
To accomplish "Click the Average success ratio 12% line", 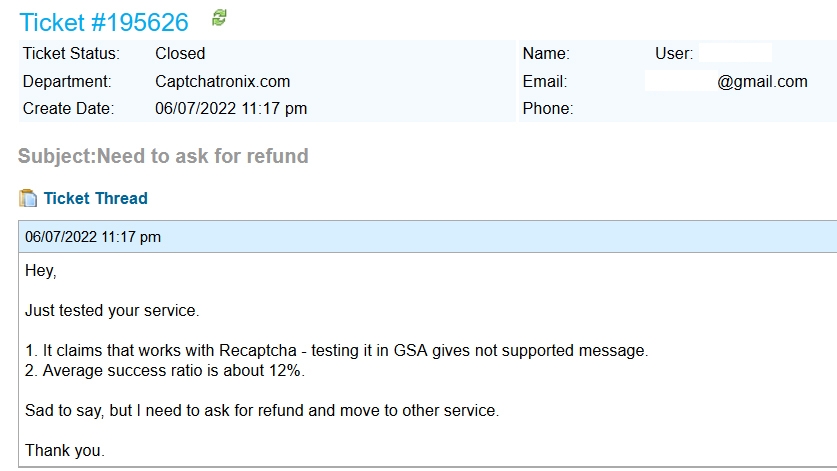I will tap(165, 371).
